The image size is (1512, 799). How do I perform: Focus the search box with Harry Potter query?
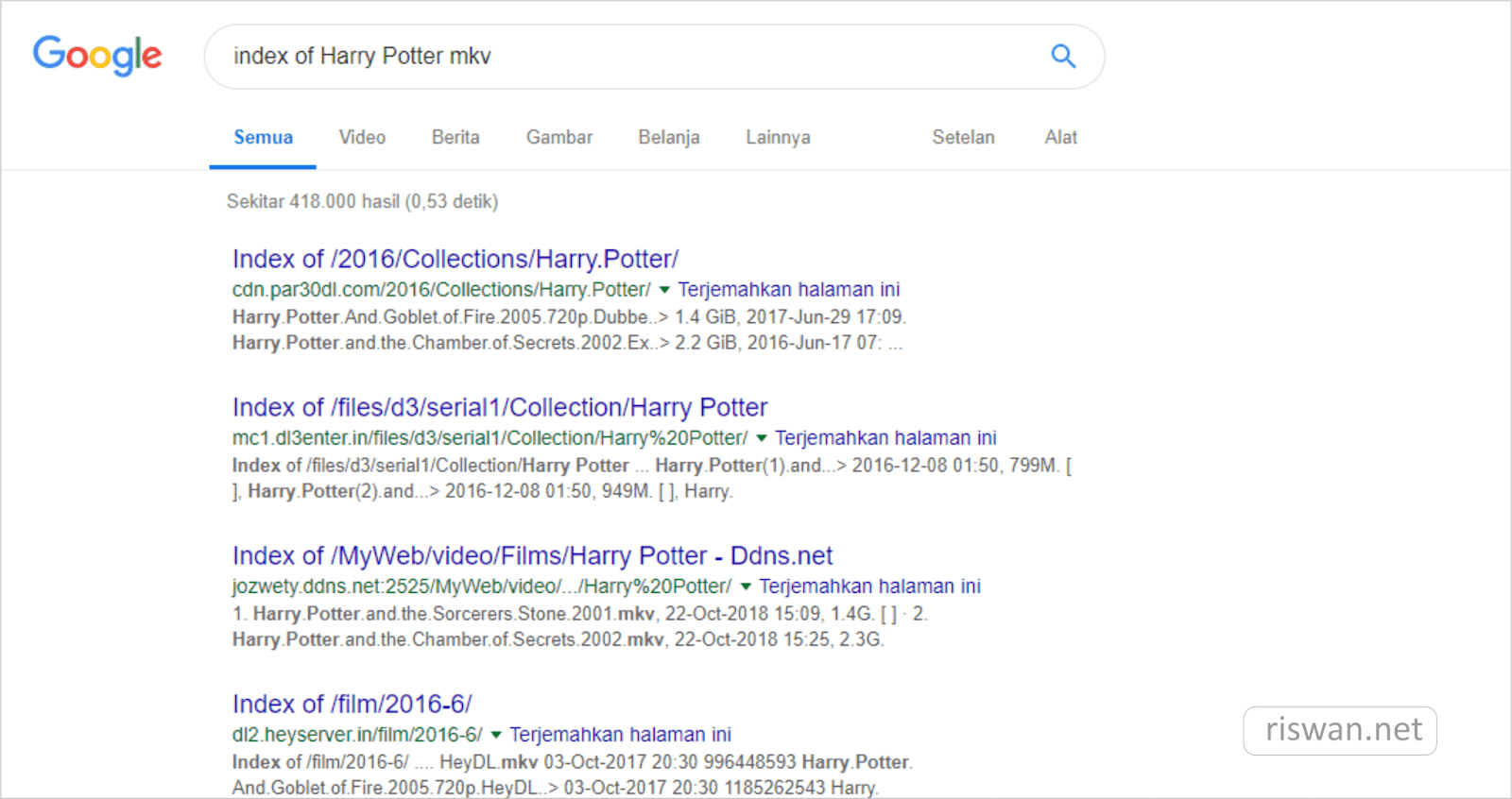click(654, 57)
